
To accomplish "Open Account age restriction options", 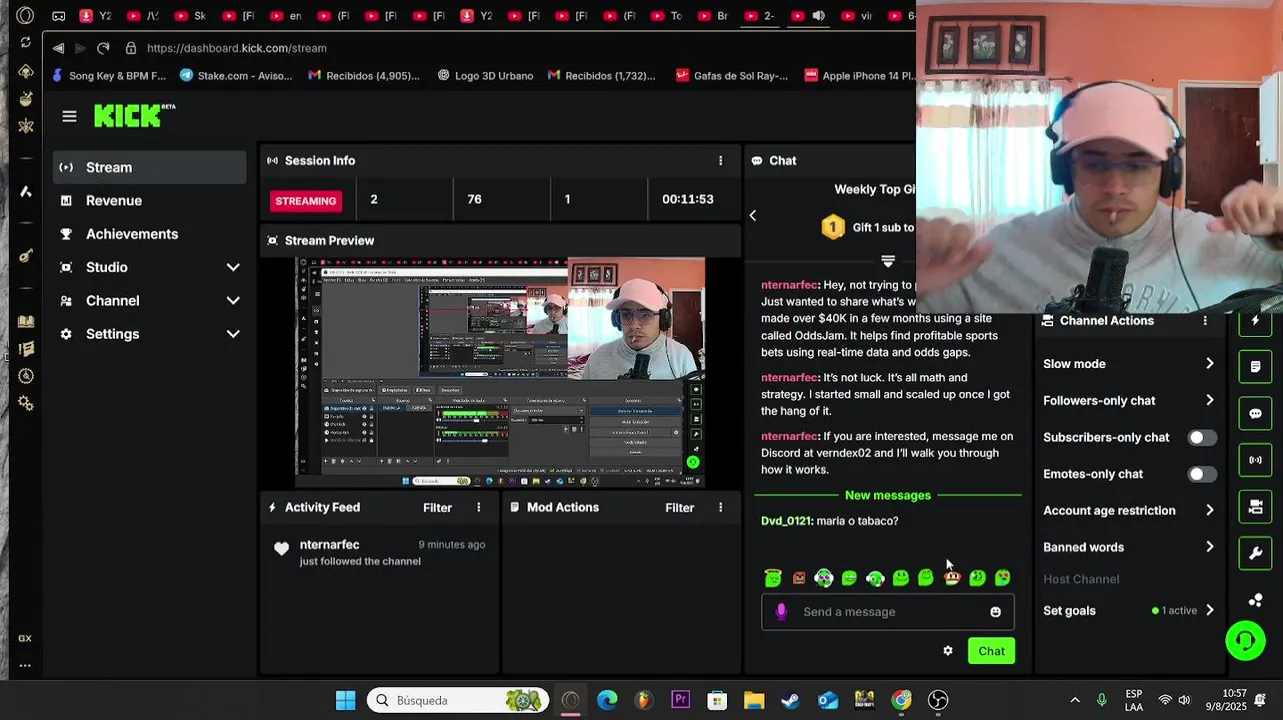I will [1129, 510].
